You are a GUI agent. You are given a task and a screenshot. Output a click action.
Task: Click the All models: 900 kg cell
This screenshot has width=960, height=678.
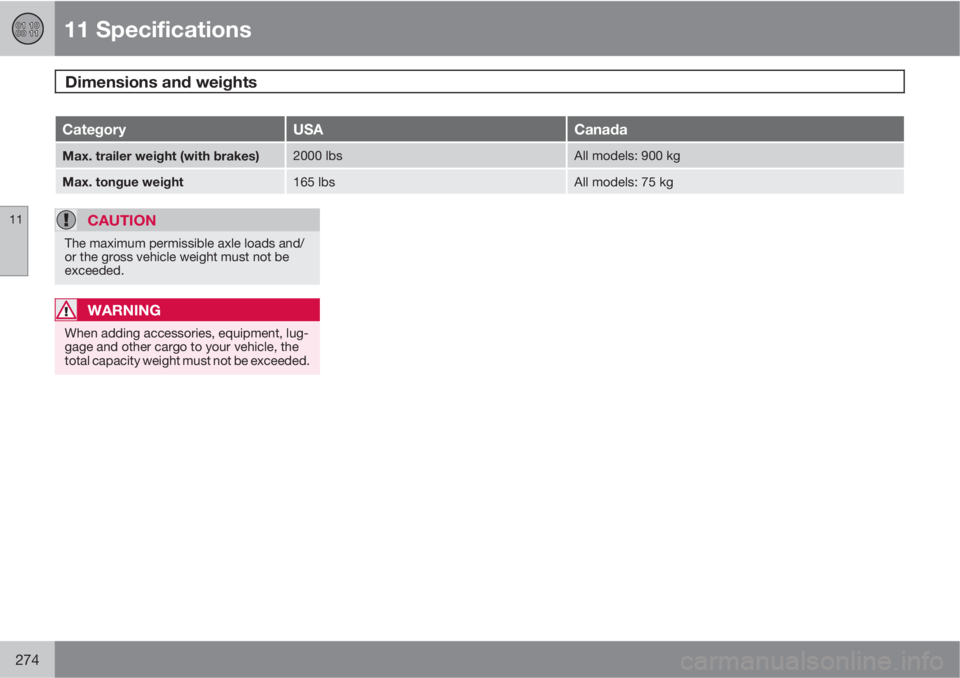coord(627,156)
